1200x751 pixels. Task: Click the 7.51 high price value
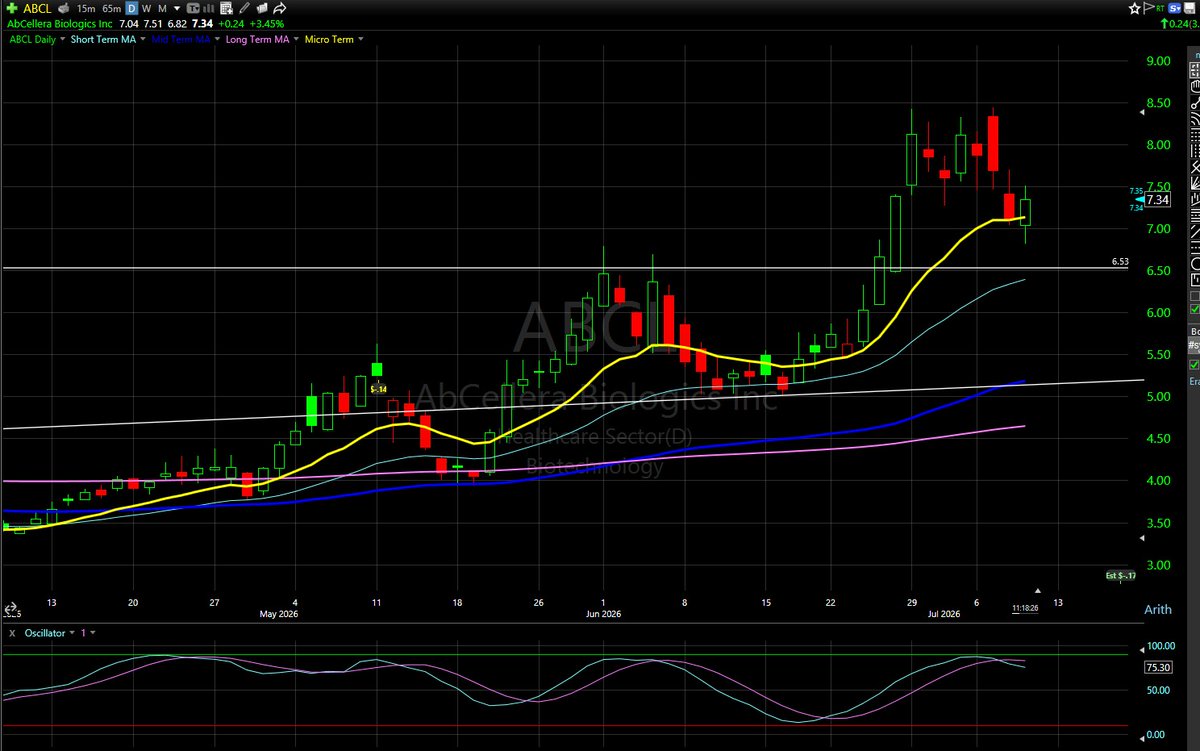coord(152,24)
